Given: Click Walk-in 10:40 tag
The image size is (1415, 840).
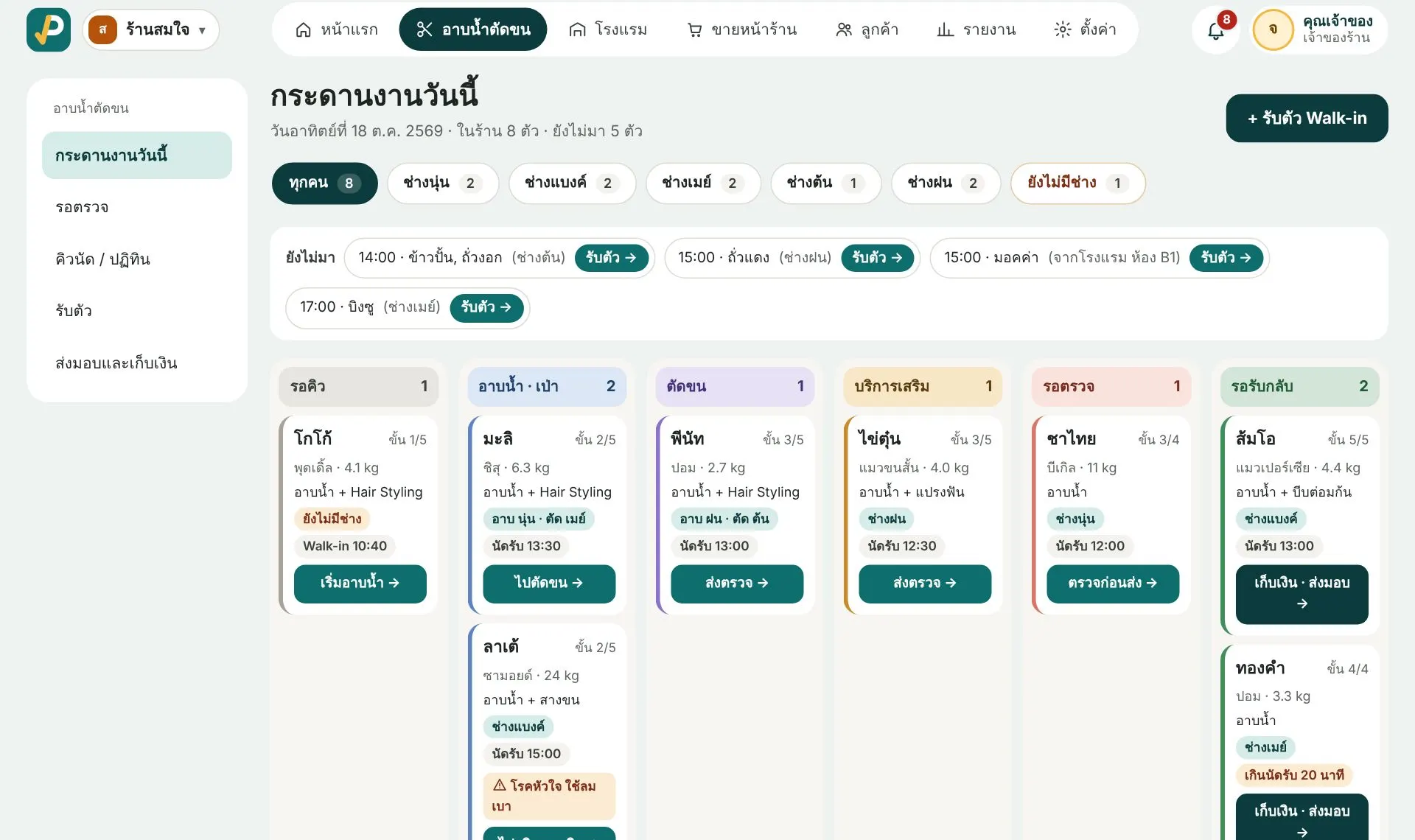Looking at the screenshot, I should (345, 546).
